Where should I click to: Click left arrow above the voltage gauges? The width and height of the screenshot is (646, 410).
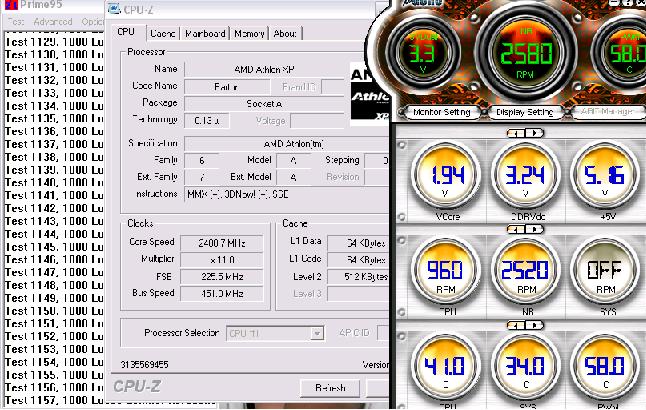click(517, 133)
